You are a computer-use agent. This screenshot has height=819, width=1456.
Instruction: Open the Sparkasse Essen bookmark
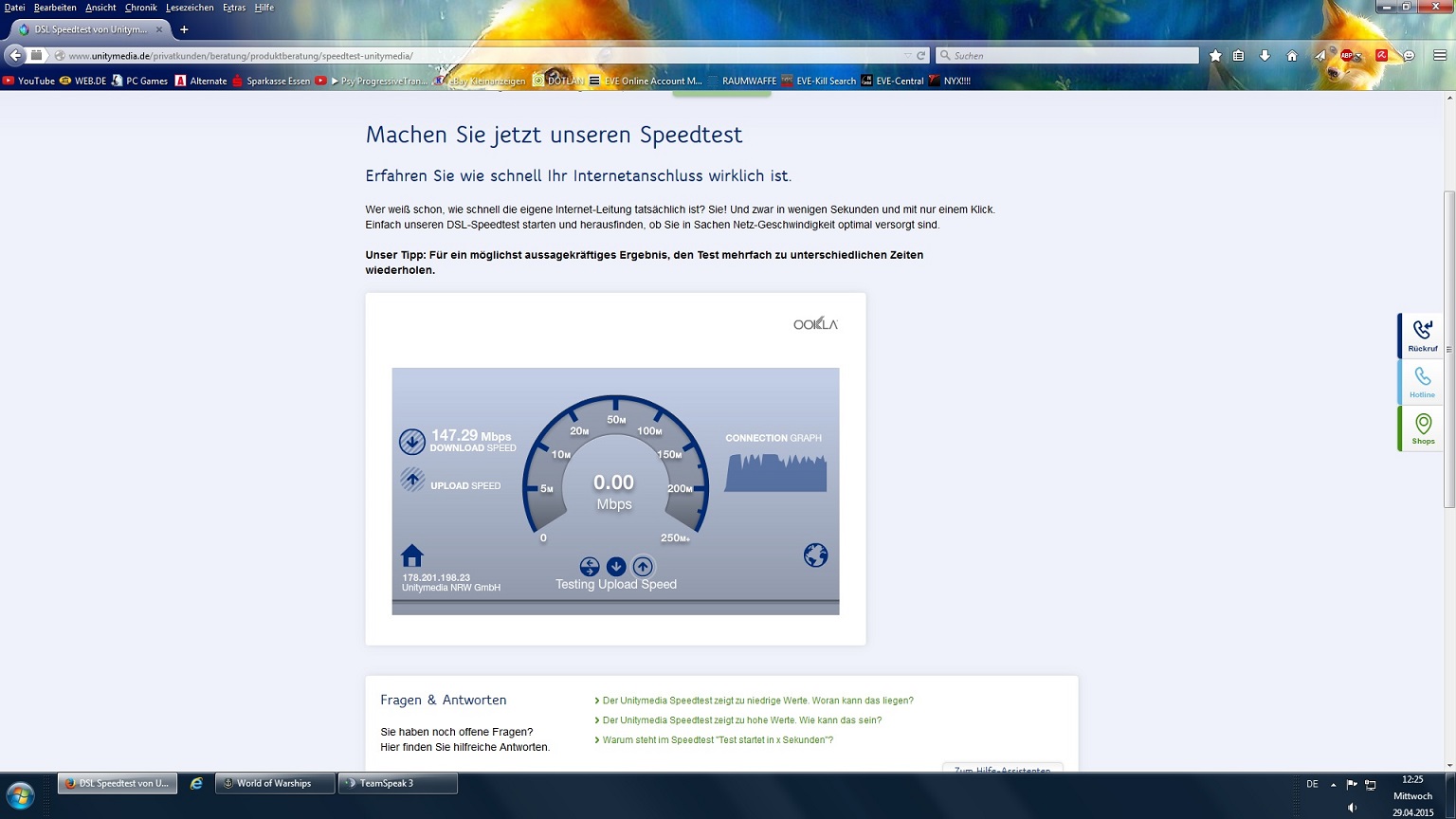click(x=271, y=81)
